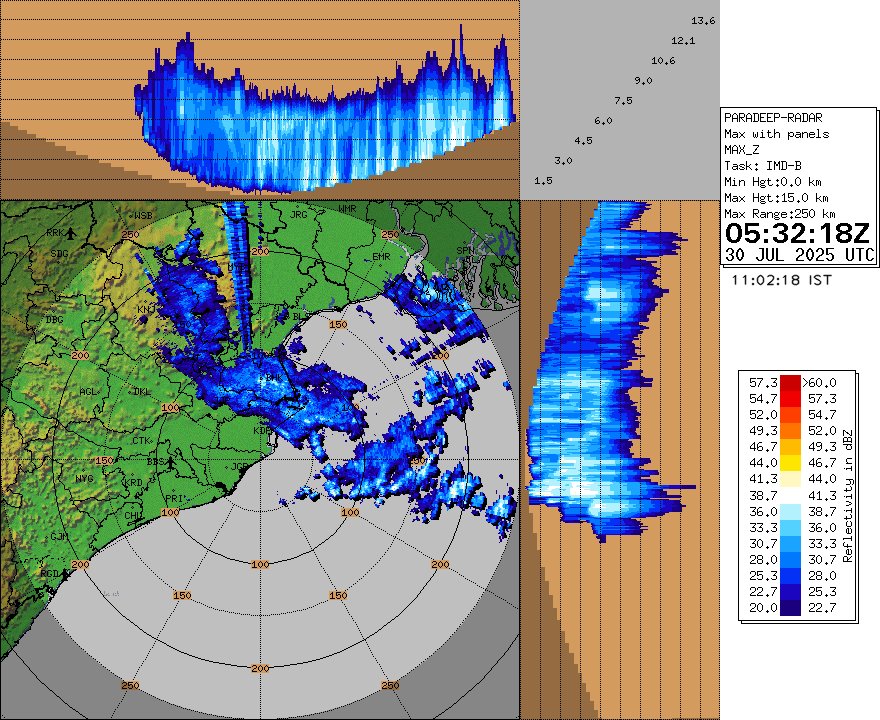
Task: Click the KRD station label
Action: pyautogui.click(x=134, y=483)
